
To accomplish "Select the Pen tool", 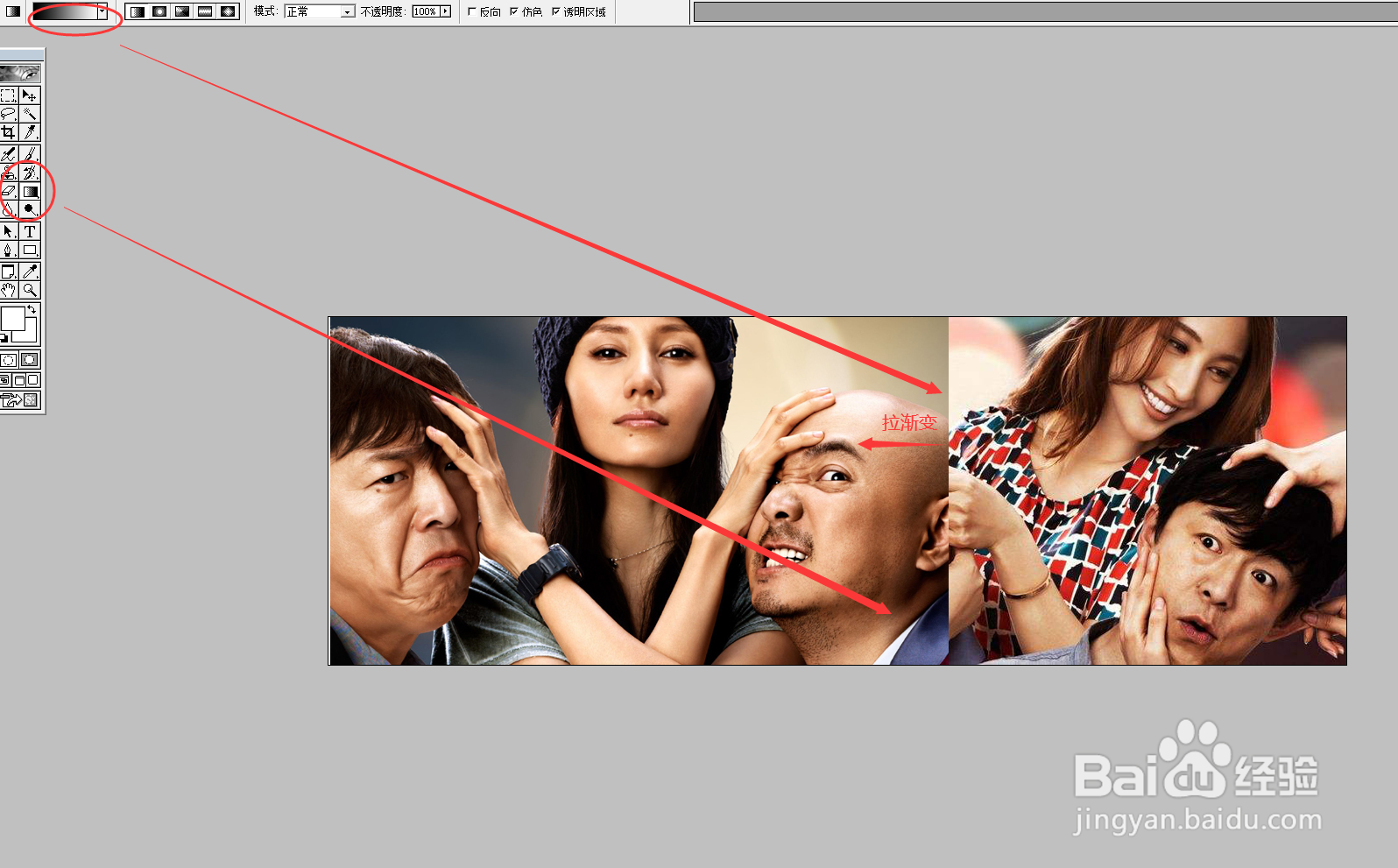I will [9, 250].
